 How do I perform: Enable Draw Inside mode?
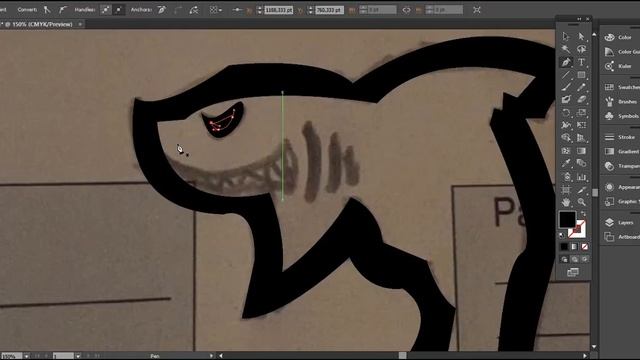(x=585, y=259)
